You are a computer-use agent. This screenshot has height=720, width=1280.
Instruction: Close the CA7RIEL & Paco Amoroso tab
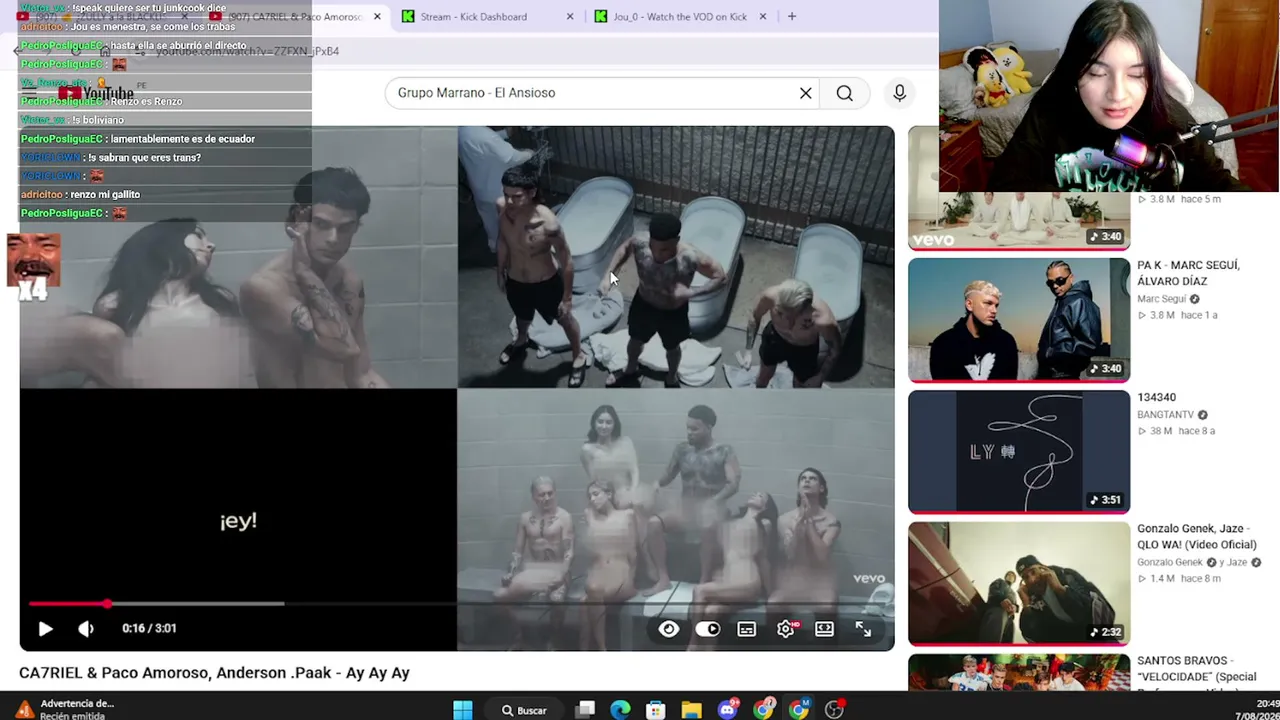coord(377,17)
